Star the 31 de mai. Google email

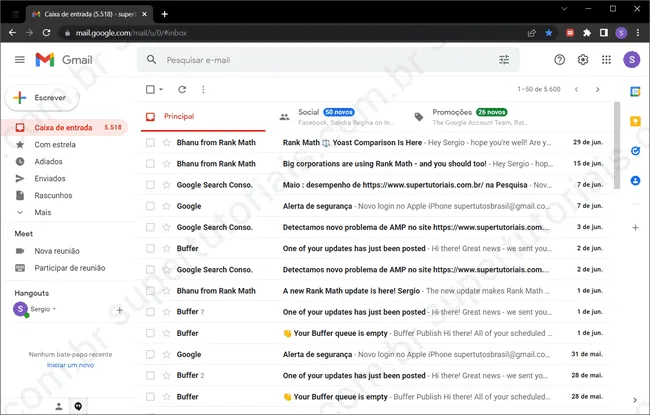pos(166,354)
